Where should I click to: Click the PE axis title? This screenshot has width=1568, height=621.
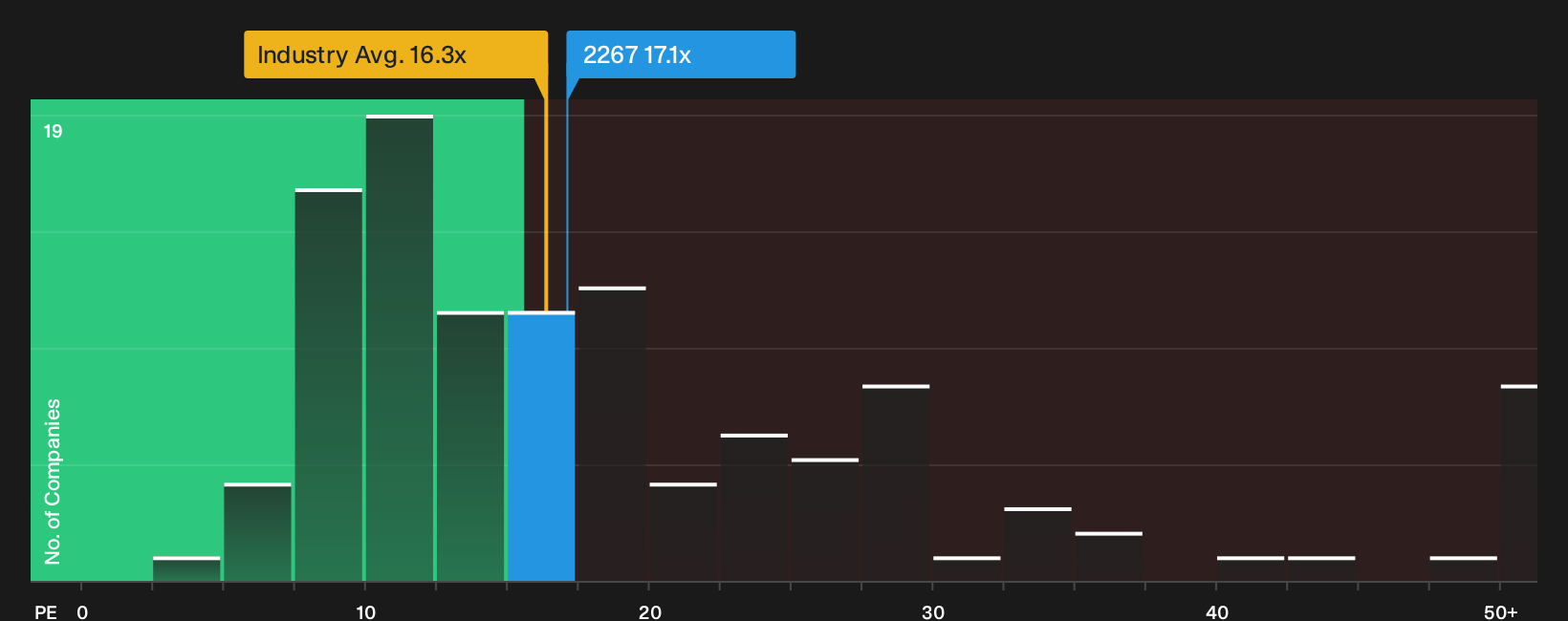[x=46, y=611]
